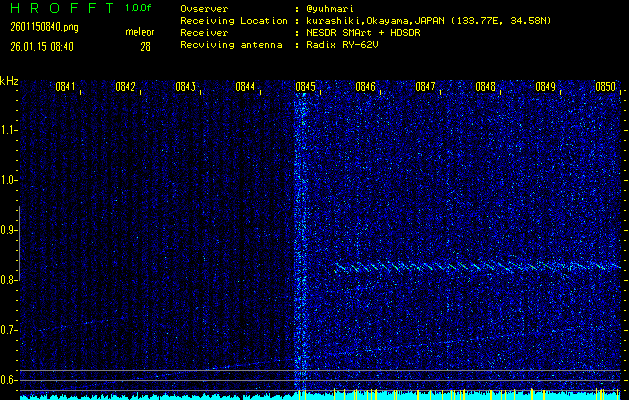Select the 0847 time marker
This screenshot has width=629, height=400.
point(425,87)
